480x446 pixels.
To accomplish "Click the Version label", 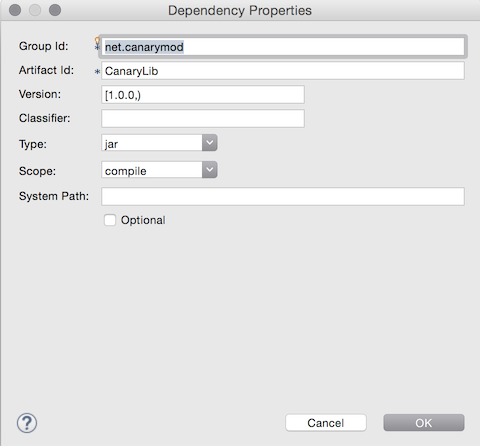I will (x=40, y=94).
